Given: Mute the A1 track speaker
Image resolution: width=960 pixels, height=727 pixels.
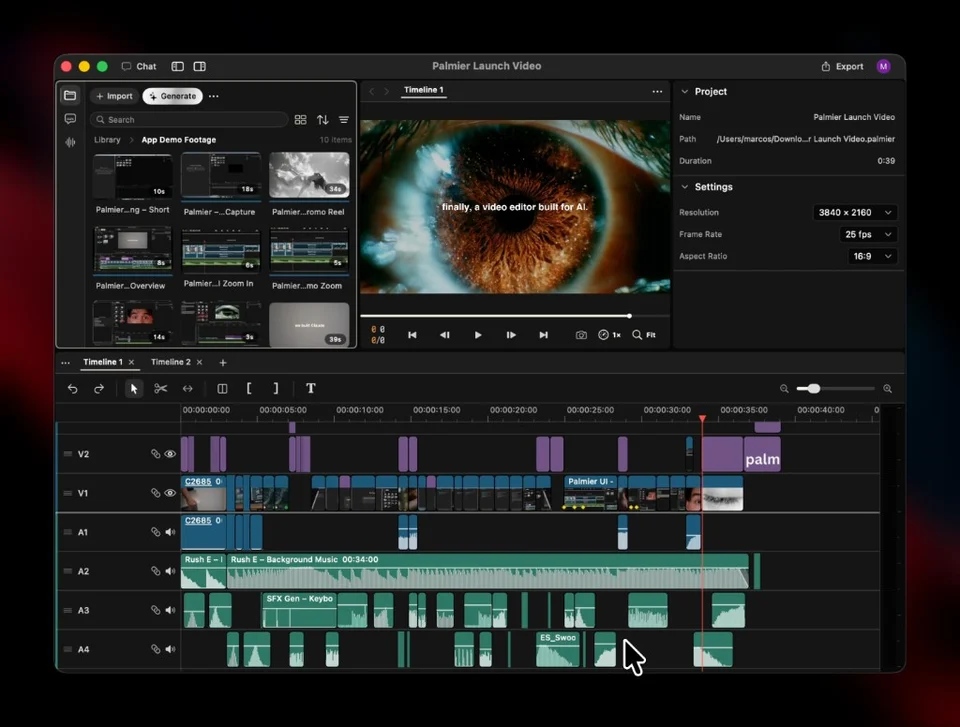Looking at the screenshot, I should [x=170, y=532].
